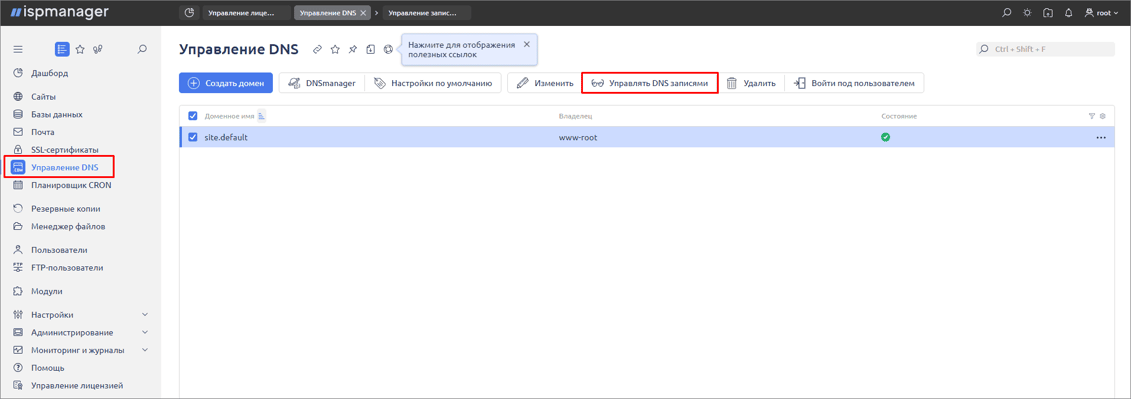Click the filter icon in table header

click(1091, 115)
